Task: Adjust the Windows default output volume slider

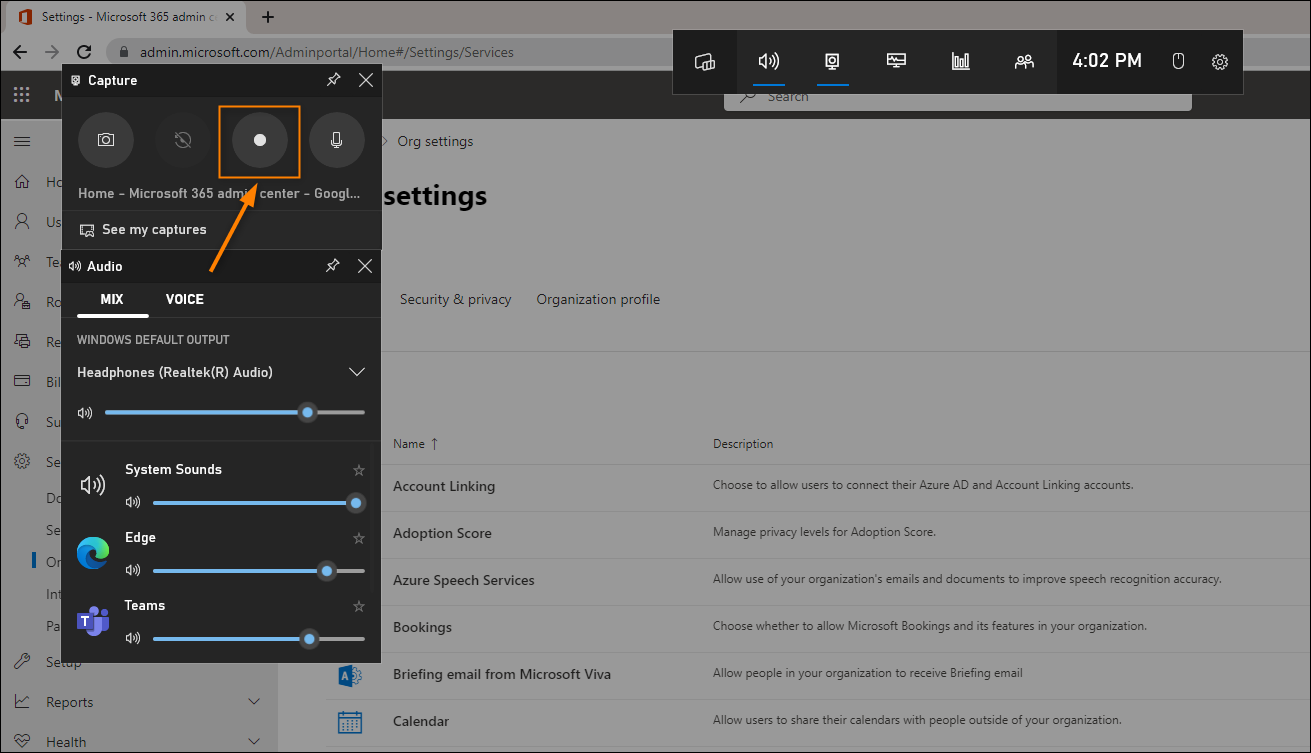Action: pos(235,412)
